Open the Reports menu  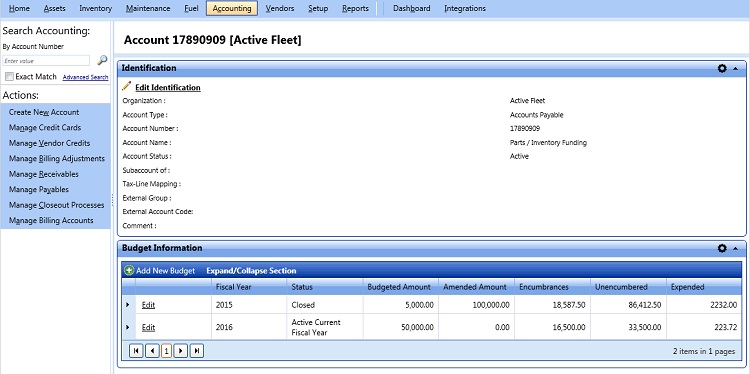(x=355, y=8)
